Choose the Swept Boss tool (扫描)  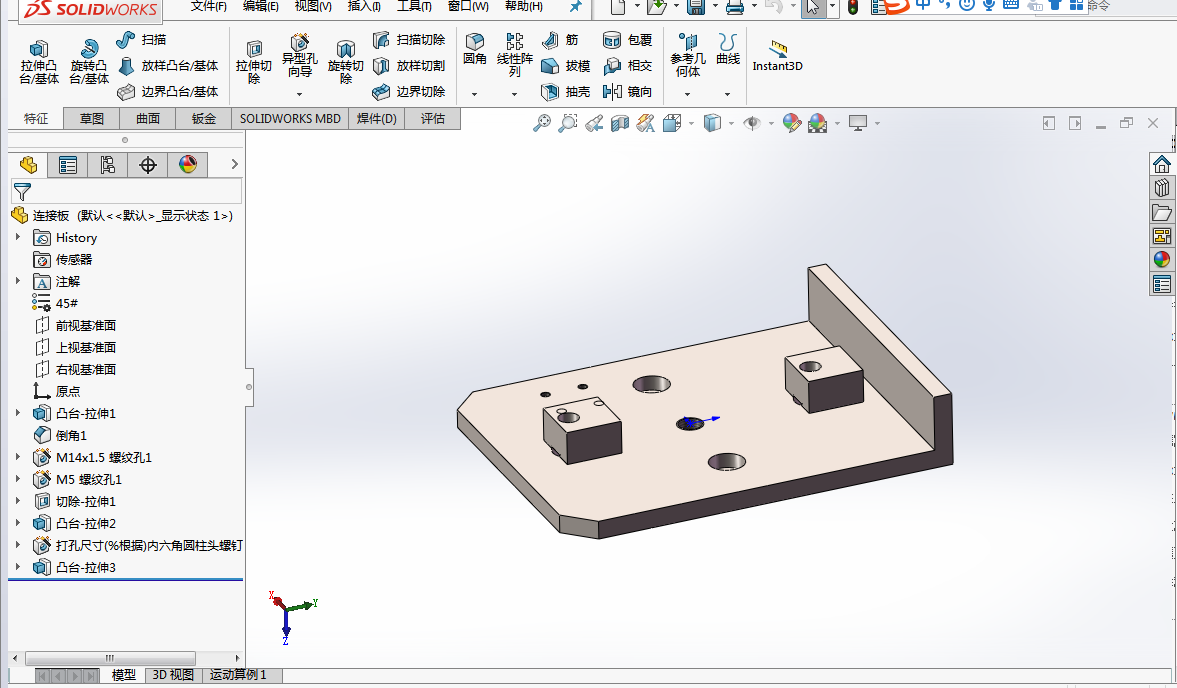coord(141,40)
